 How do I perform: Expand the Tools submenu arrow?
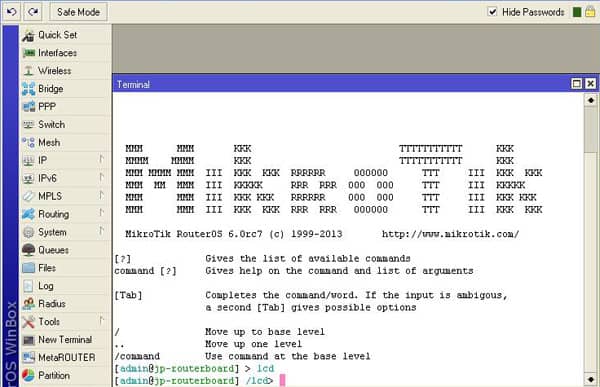(x=101, y=320)
